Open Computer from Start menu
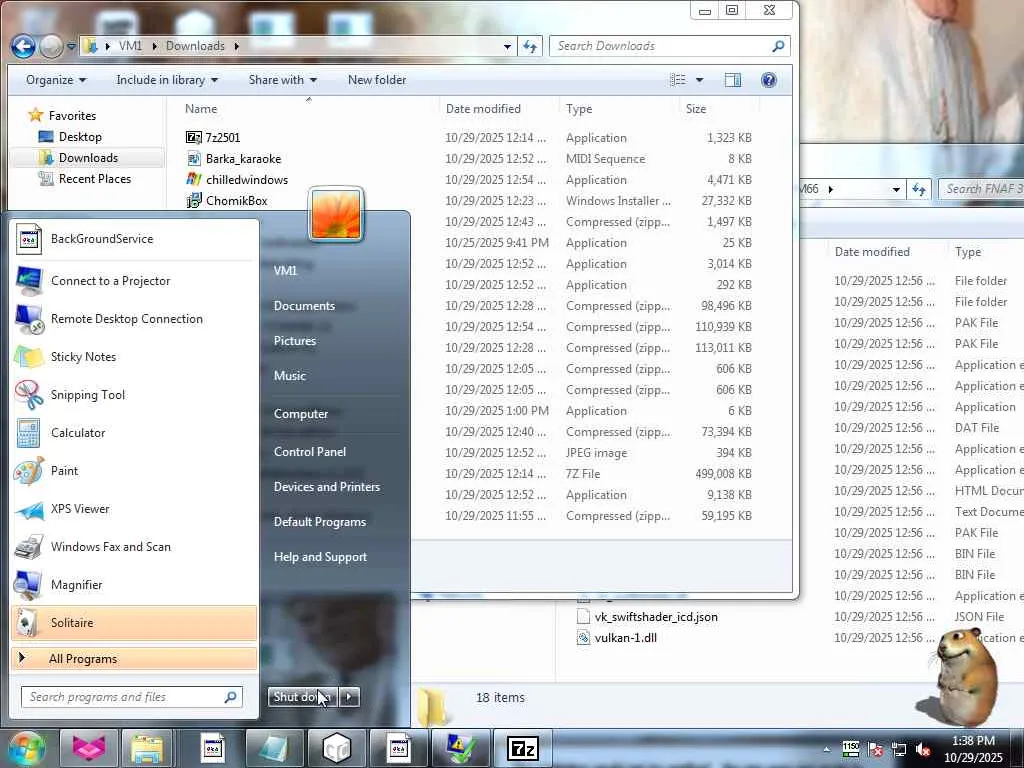Image resolution: width=1024 pixels, height=768 pixels. (x=300, y=413)
